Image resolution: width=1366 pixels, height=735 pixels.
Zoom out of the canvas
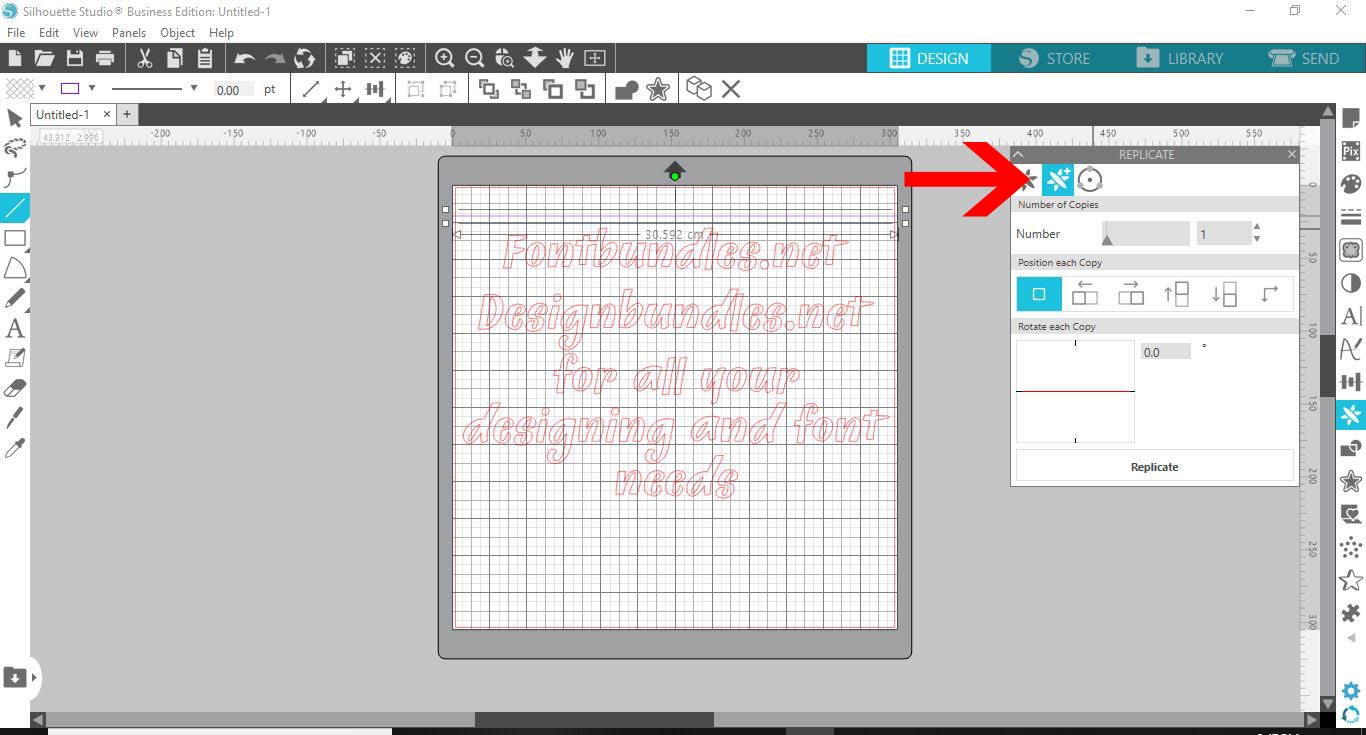[x=475, y=58]
